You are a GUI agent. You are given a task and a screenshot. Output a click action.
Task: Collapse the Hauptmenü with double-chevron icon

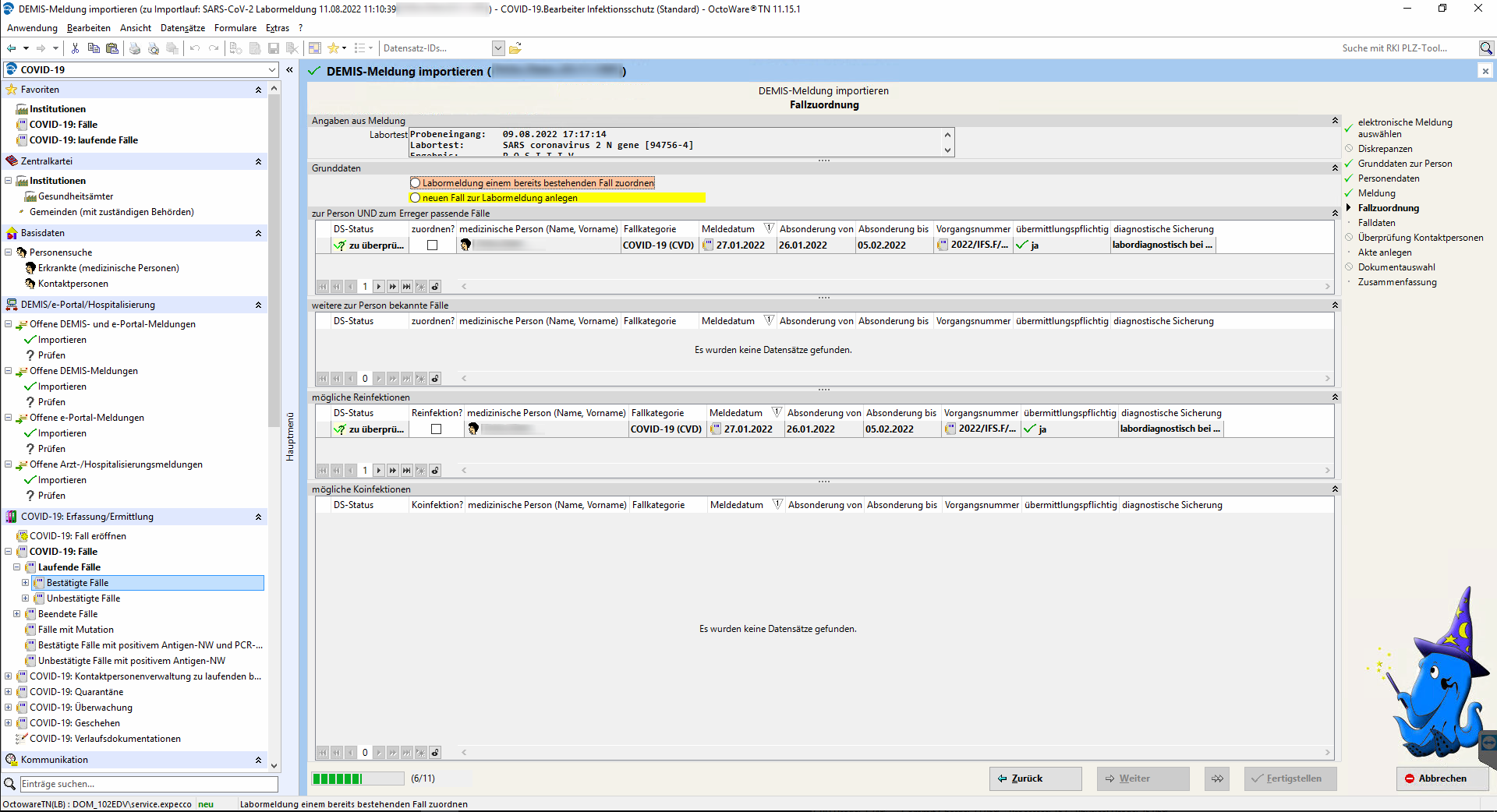pos(289,70)
